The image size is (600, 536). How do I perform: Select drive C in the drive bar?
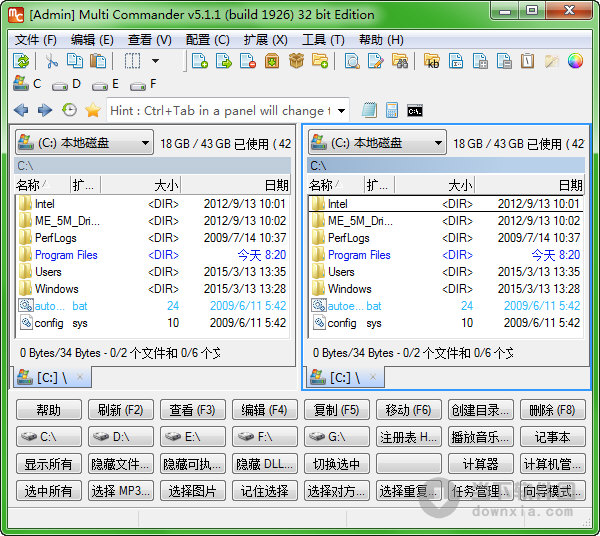pyautogui.click(x=27, y=84)
